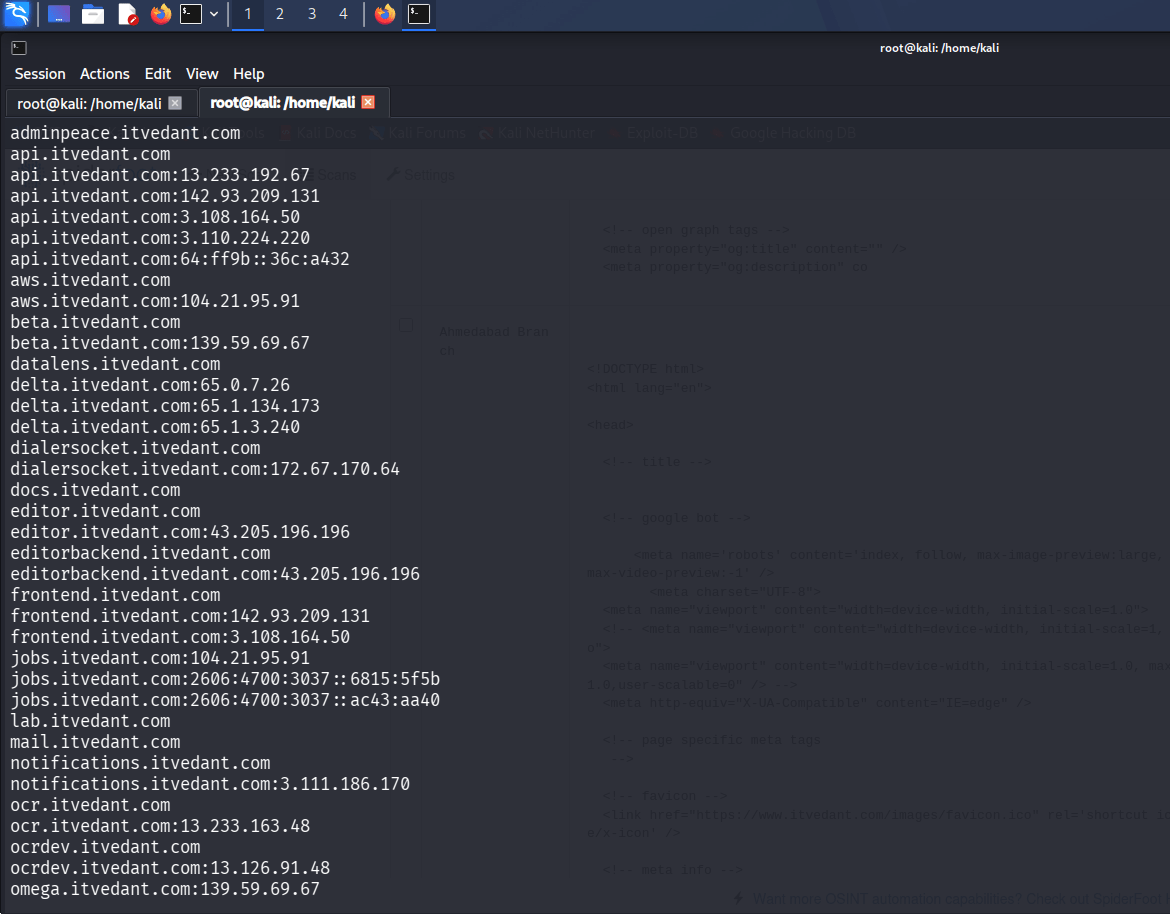The height and width of the screenshot is (914, 1170).
Task: Select jobs.itvedant.com:104.21.95.91 entry
Action: [160, 658]
